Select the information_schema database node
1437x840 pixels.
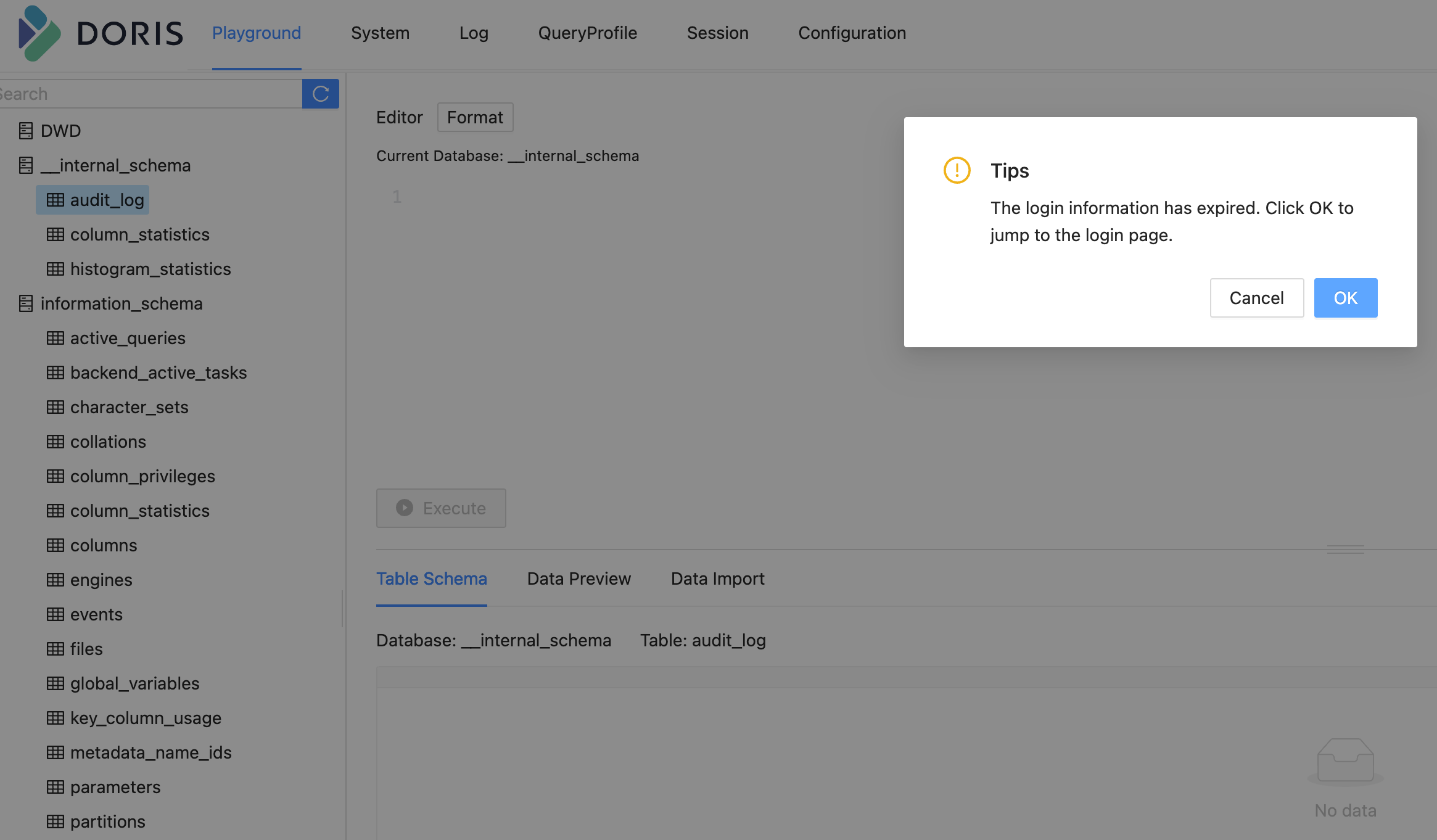pos(121,303)
